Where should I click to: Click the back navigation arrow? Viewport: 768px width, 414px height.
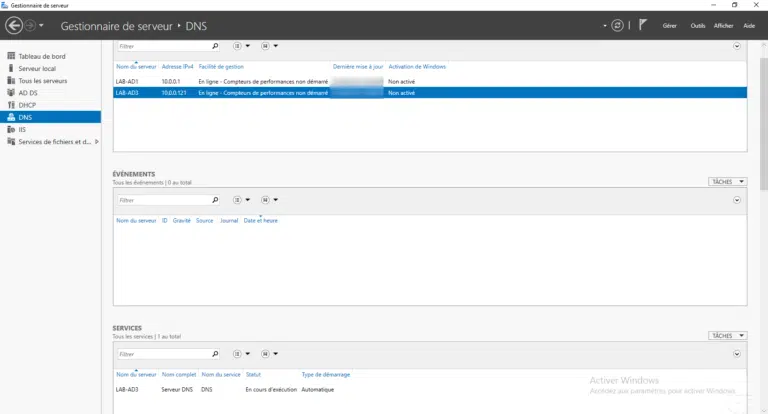coord(14,25)
